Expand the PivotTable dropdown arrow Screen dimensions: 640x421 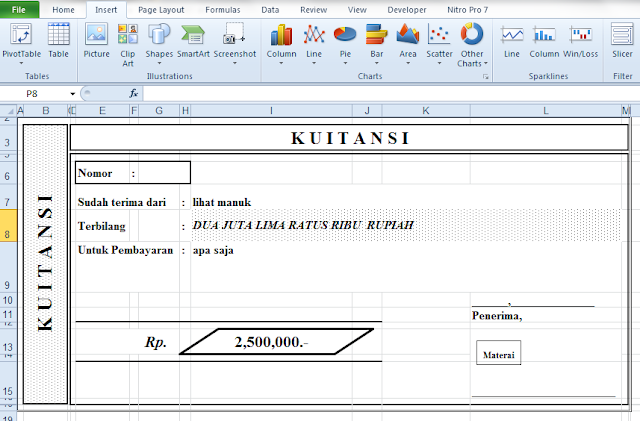[21, 63]
